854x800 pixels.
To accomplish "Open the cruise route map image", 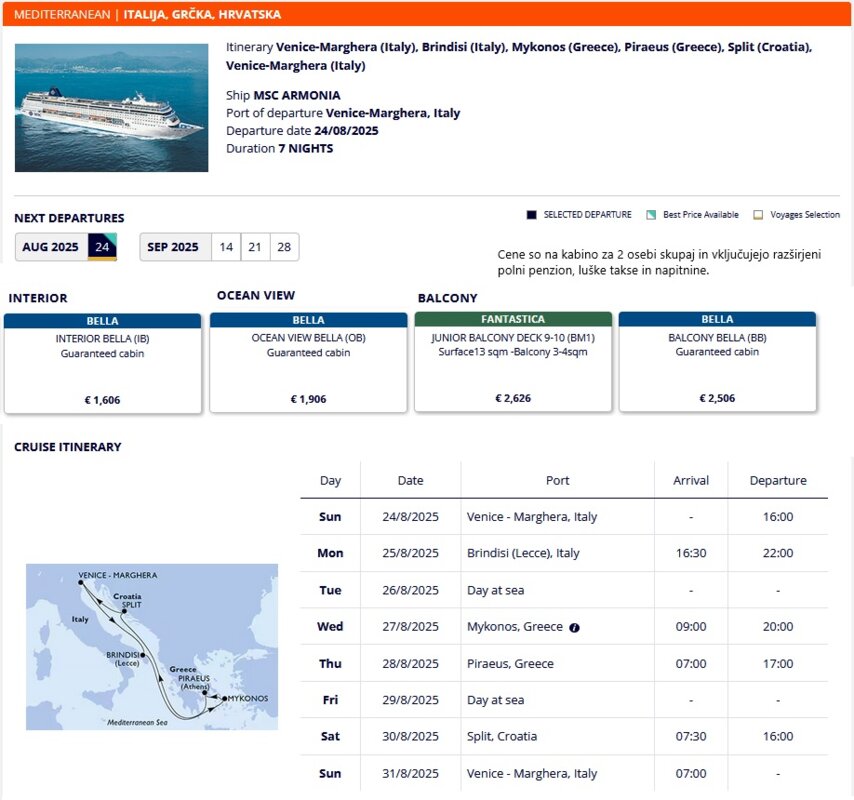I will [x=152, y=646].
